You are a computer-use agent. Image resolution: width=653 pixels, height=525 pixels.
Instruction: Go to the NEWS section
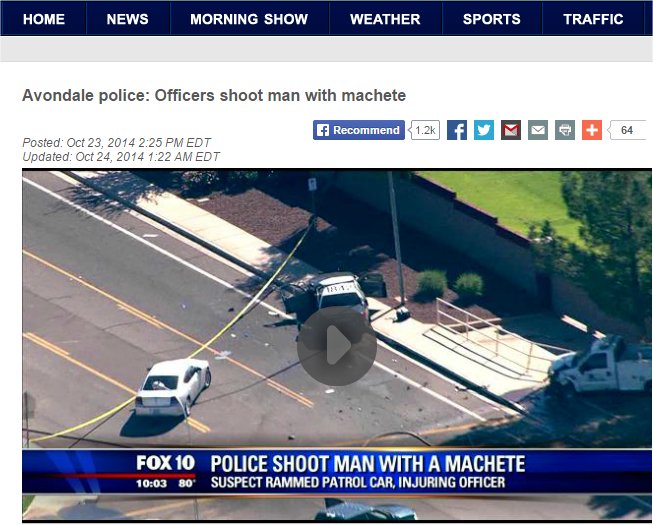[127, 19]
